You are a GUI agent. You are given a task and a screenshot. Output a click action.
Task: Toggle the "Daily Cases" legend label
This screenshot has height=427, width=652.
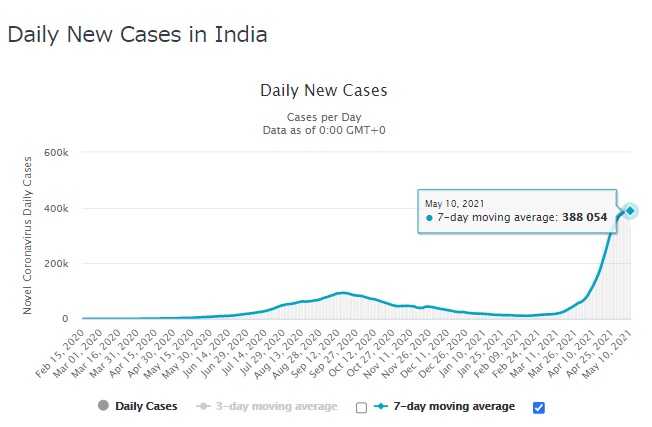point(146,406)
